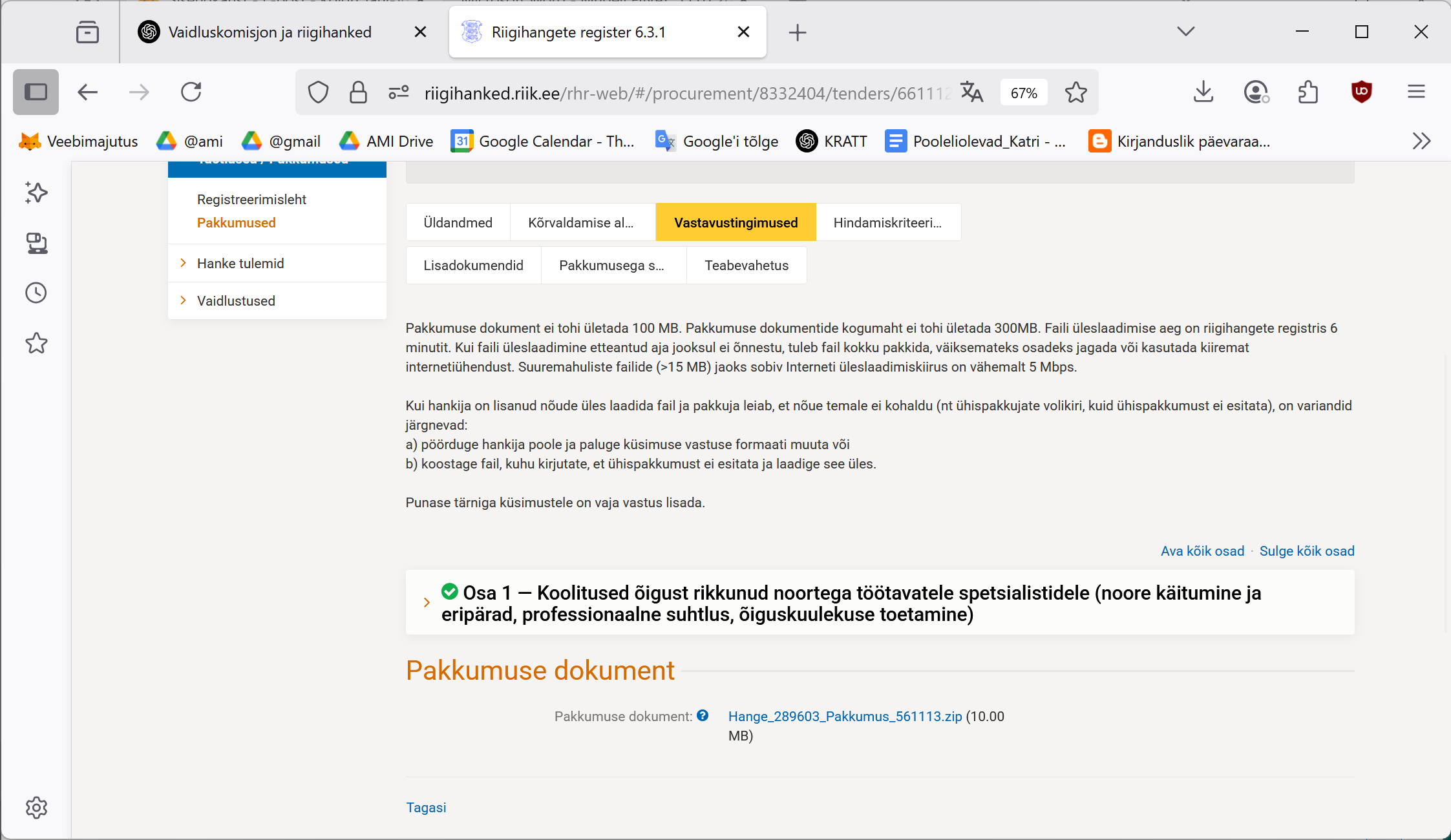The width and height of the screenshot is (1451, 840).
Task: Open the Poolelolevad_Katri document bookmark
Action: [x=975, y=141]
